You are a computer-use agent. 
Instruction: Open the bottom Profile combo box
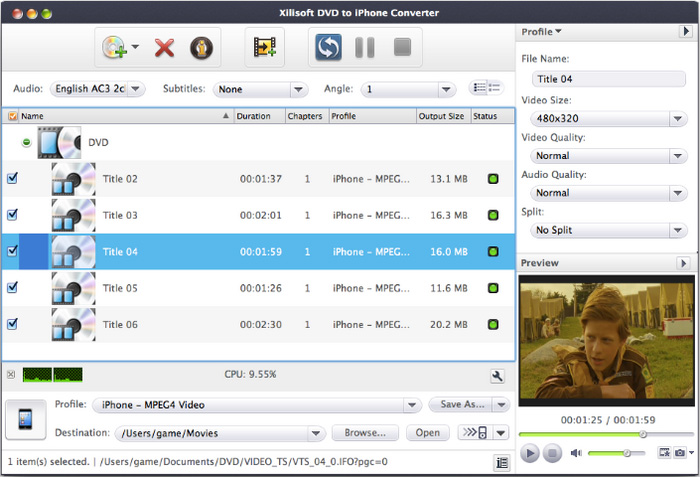click(257, 405)
